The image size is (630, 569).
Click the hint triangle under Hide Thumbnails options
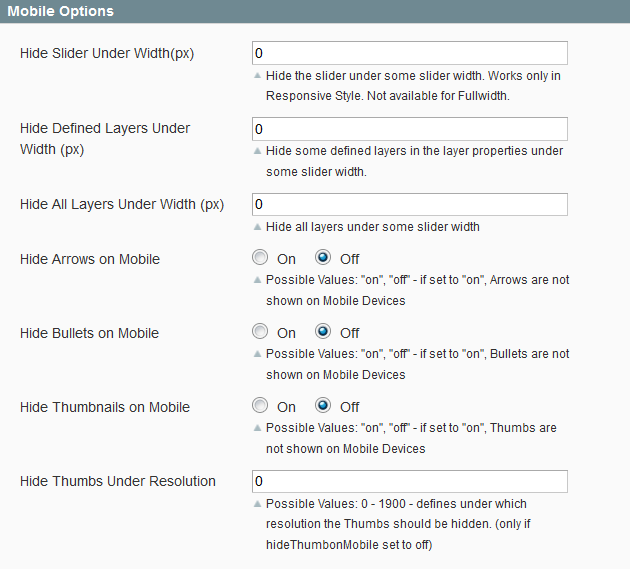tap(258, 428)
